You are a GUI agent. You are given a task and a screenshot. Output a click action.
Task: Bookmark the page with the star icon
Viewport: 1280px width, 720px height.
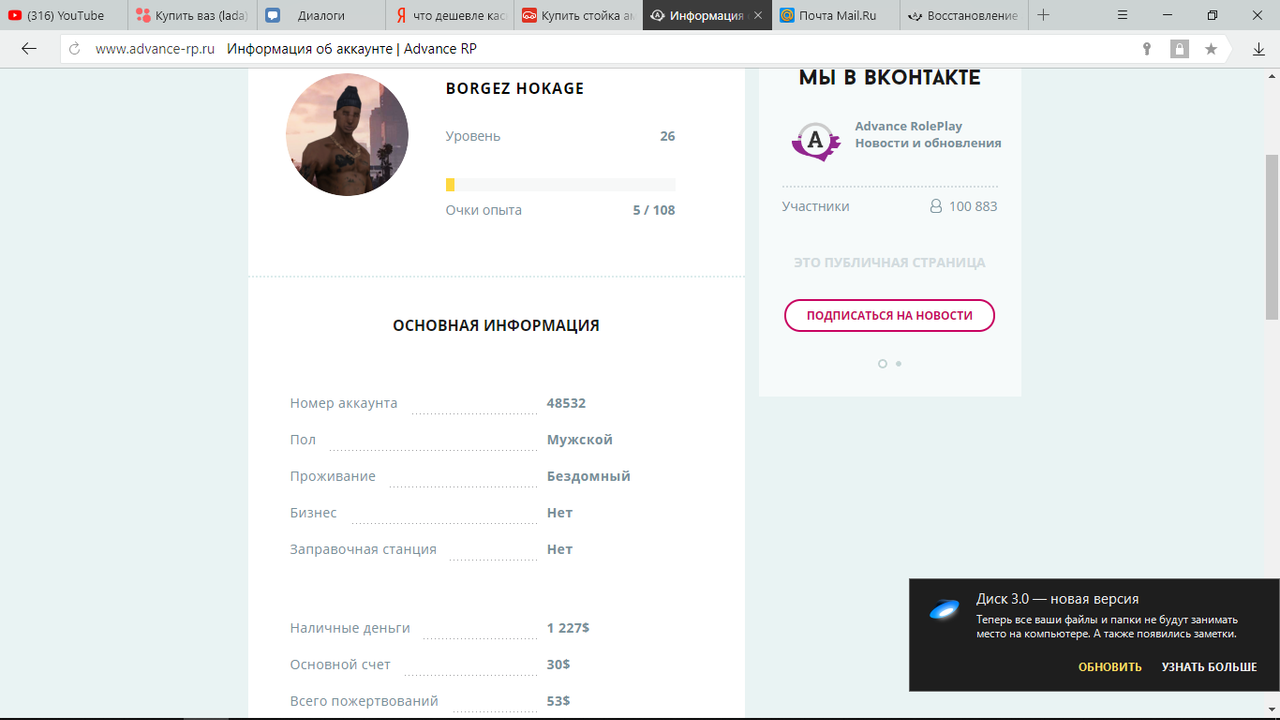point(1211,49)
